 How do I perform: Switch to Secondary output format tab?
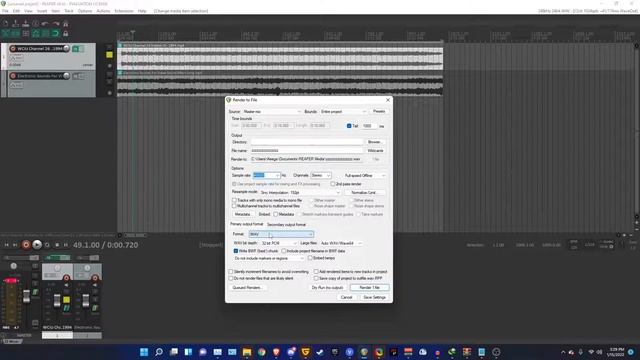click(x=286, y=224)
